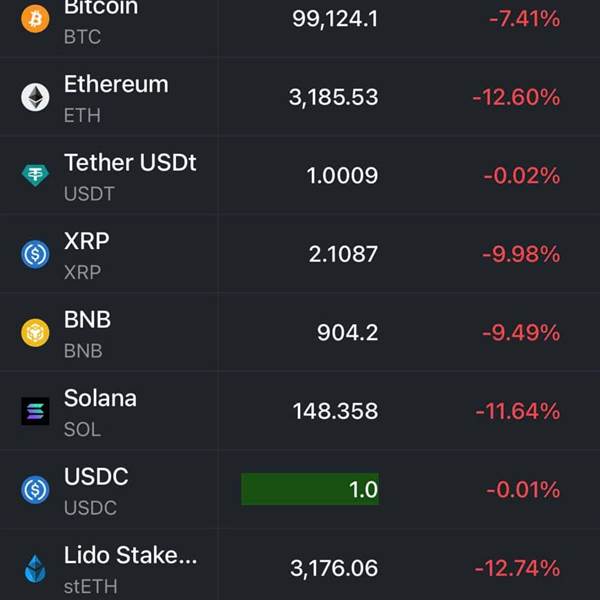Tap the green highlighted USDC price
600x600 pixels.
(x=310, y=489)
